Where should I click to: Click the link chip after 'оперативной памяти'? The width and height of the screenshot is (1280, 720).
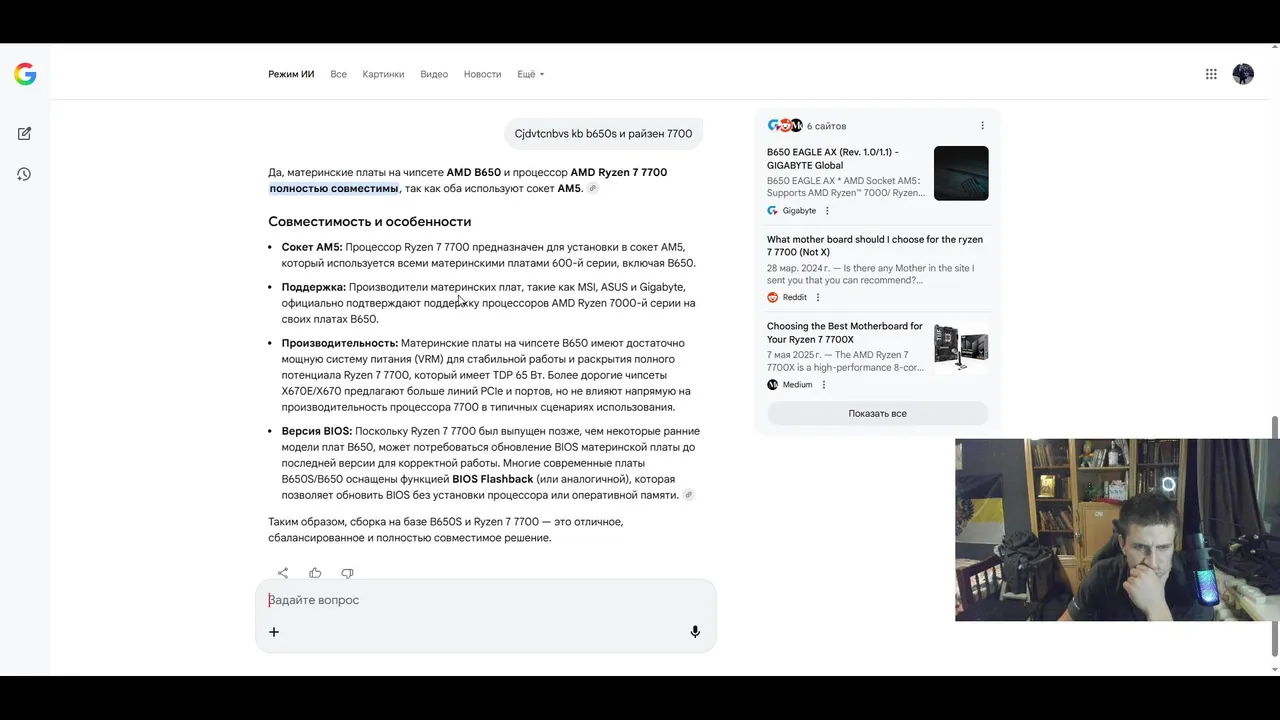pos(689,495)
